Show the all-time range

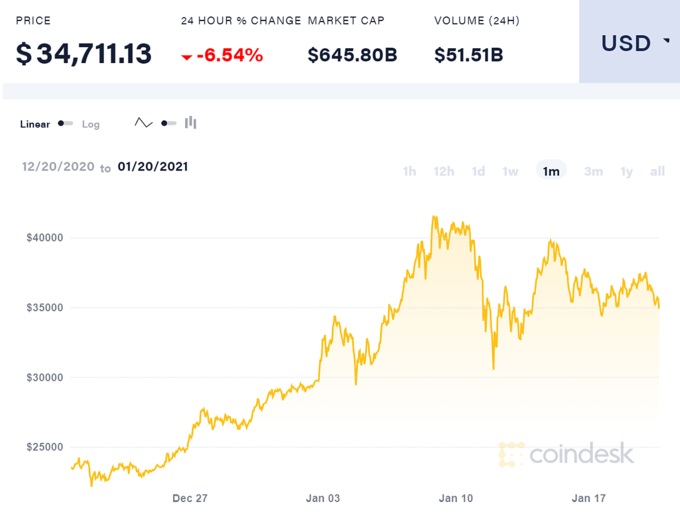click(x=657, y=171)
